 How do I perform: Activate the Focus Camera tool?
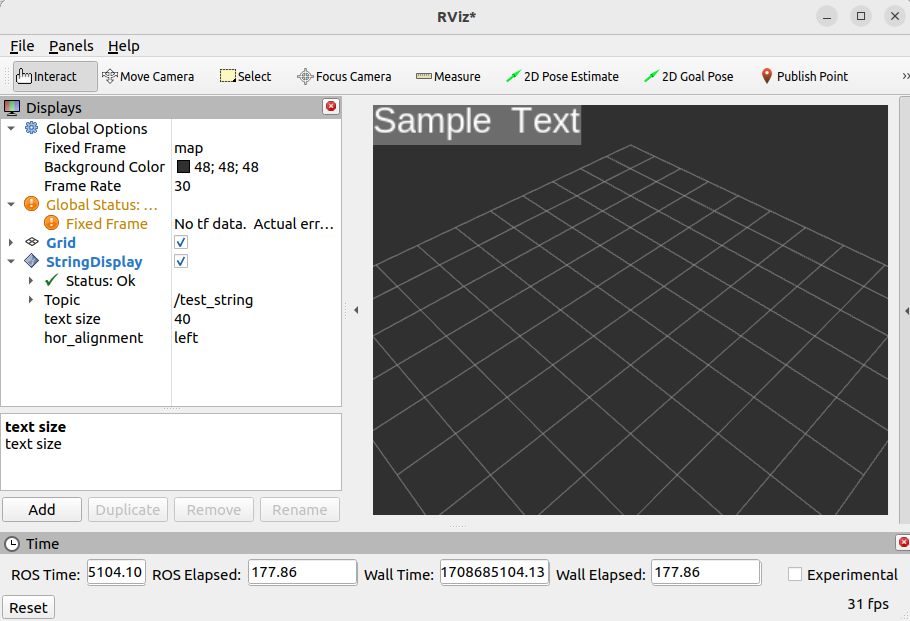[344, 75]
